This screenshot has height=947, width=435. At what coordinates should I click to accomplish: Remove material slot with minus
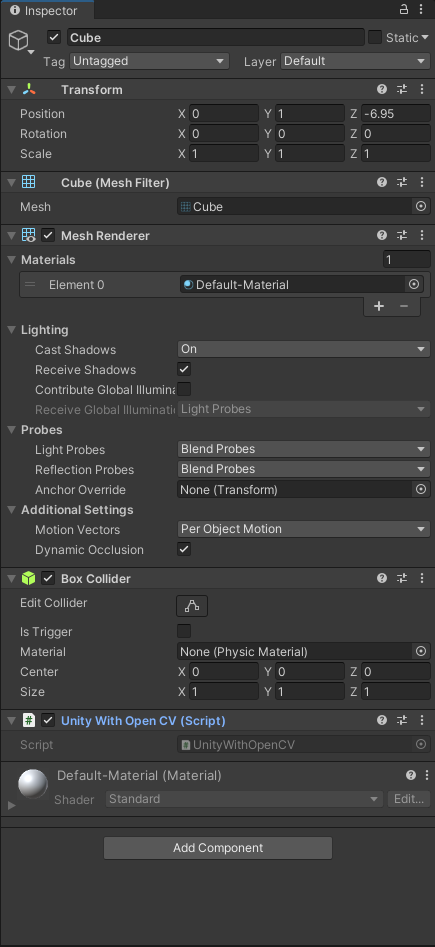pyautogui.click(x=404, y=306)
